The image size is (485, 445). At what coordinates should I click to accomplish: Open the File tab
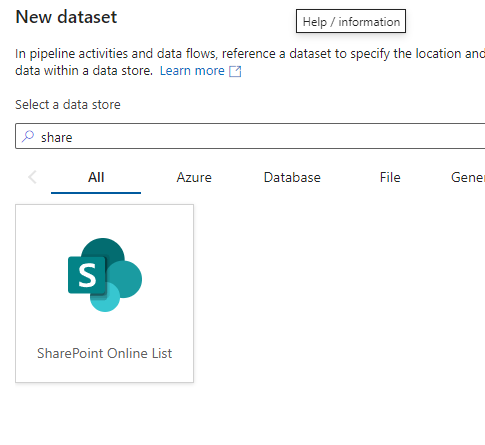(x=390, y=177)
